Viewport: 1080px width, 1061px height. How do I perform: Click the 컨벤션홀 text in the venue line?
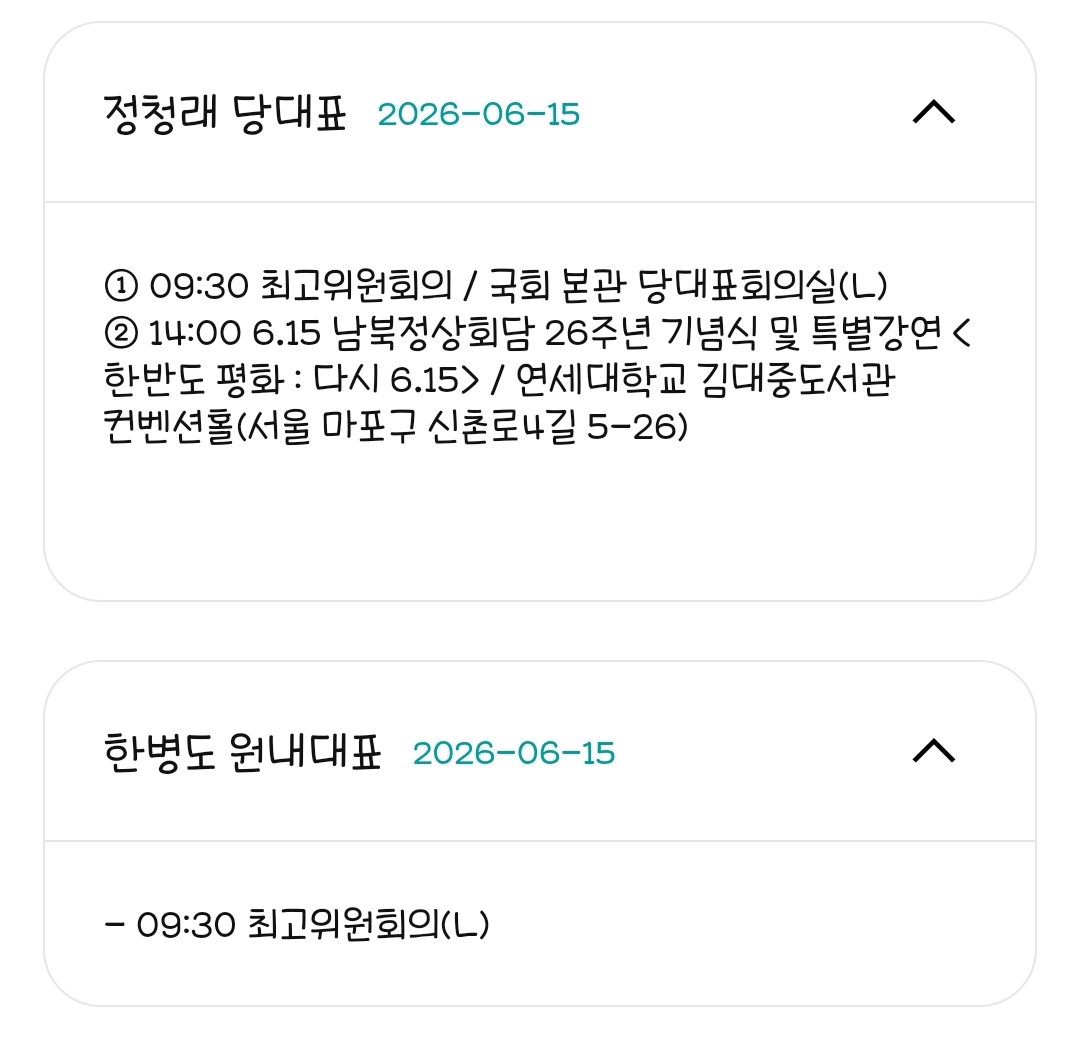(x=169, y=427)
